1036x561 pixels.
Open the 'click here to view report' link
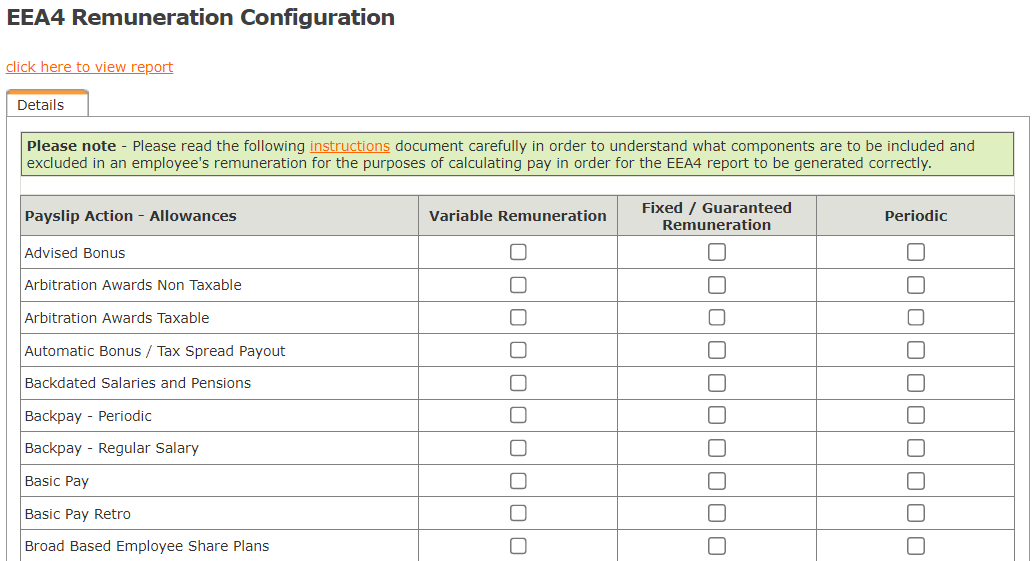click(x=89, y=67)
